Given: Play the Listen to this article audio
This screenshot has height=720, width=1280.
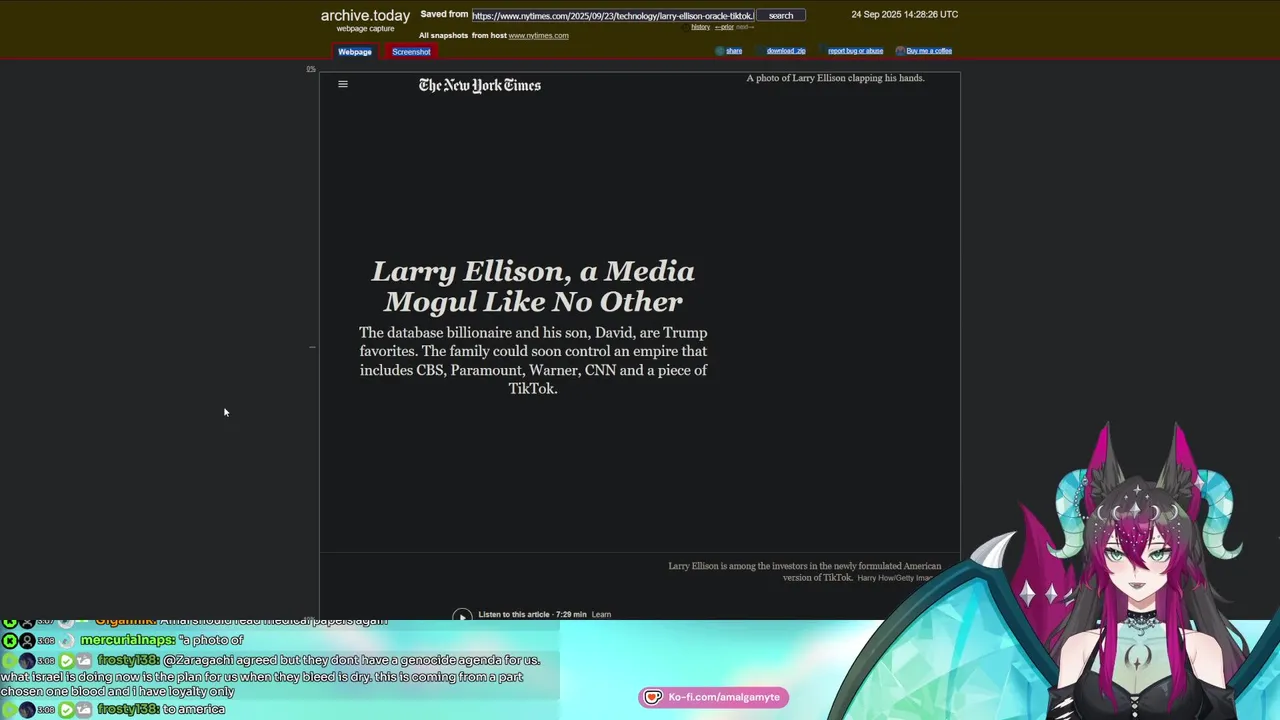Looking at the screenshot, I should (462, 615).
